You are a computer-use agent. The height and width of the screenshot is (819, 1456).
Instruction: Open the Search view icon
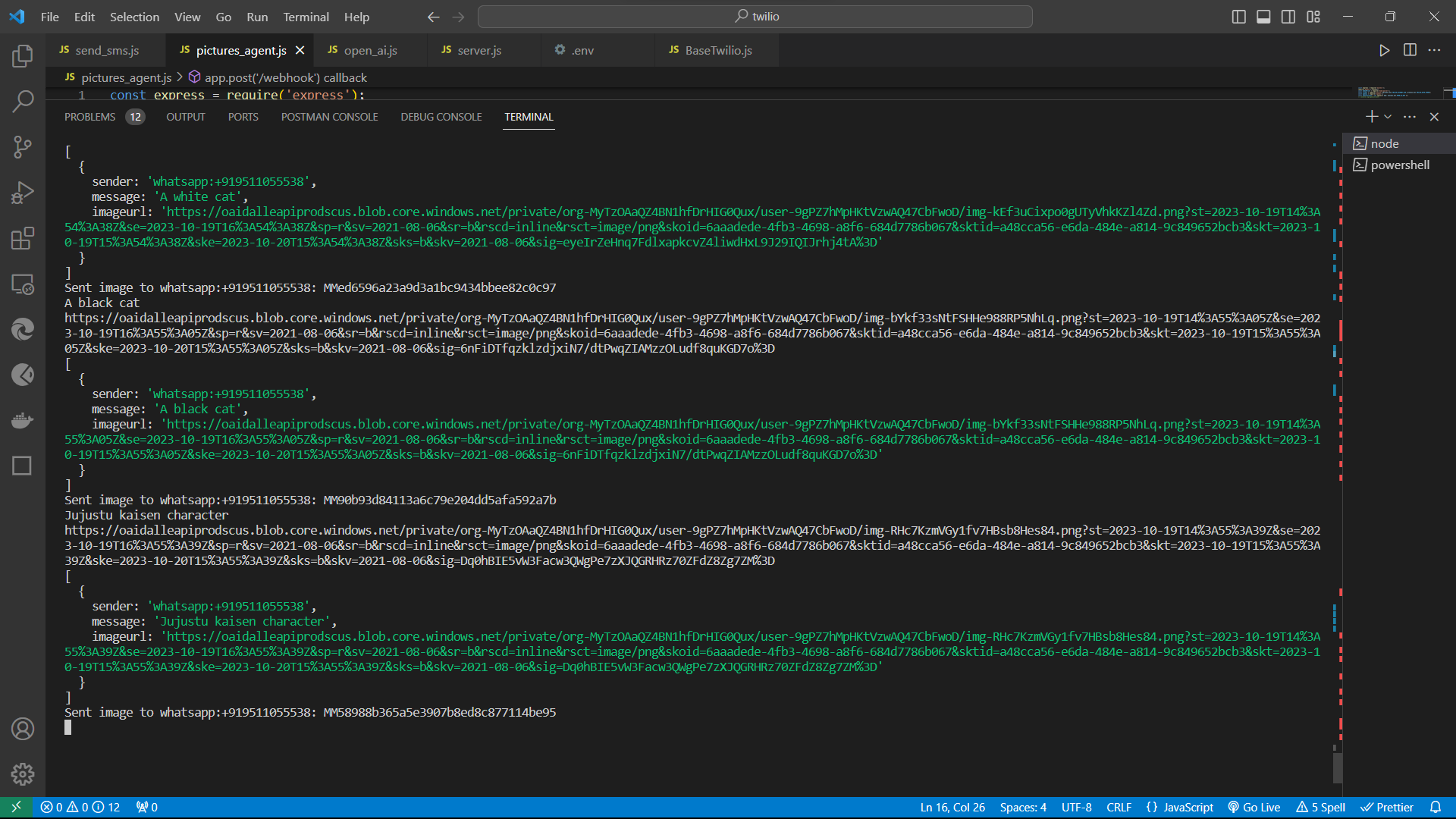pyautogui.click(x=23, y=101)
